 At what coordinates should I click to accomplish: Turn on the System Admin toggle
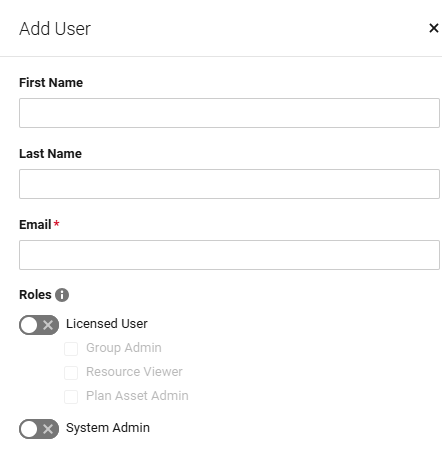39,429
